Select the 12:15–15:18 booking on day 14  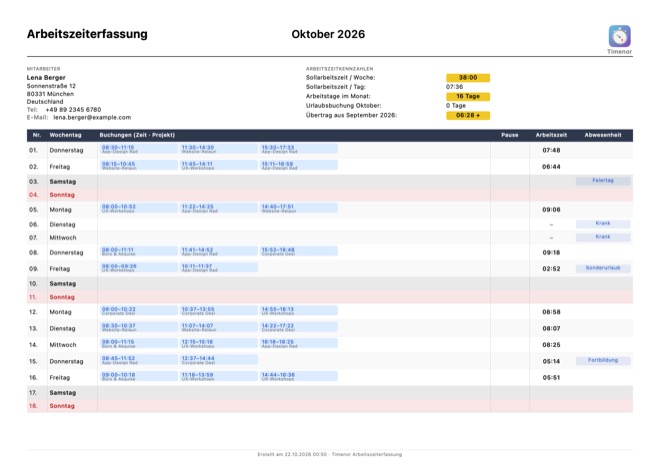219,344
